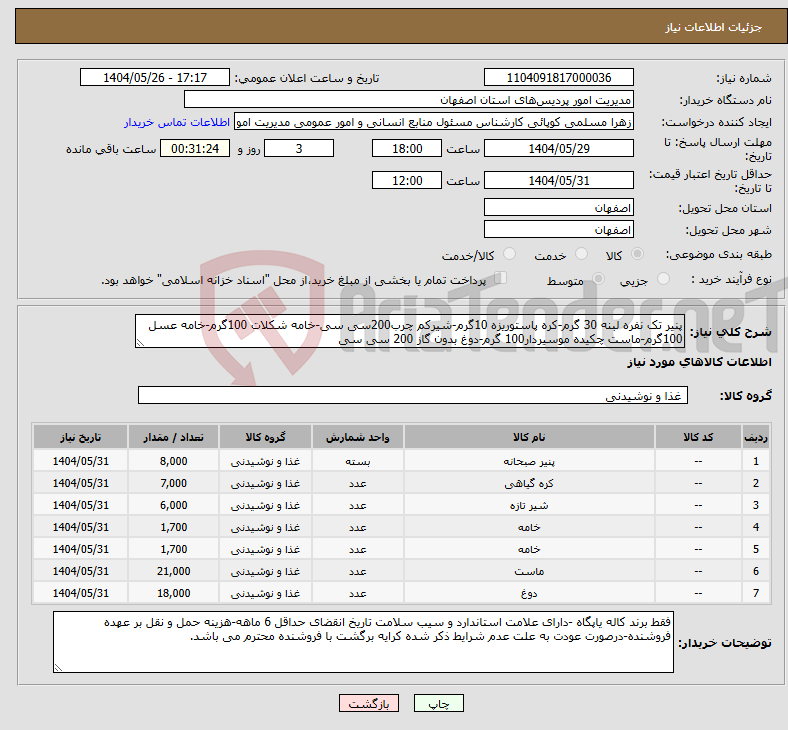Click the کد کالا column header
This screenshot has height=730, width=788.
[698, 437]
